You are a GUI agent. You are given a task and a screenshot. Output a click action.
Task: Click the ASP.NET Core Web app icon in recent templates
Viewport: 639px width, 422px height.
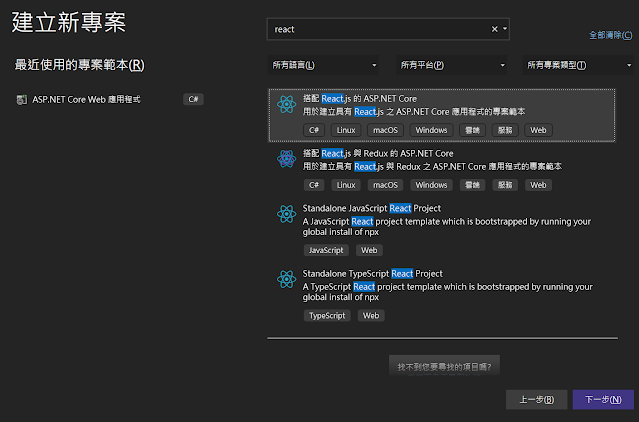(21, 99)
